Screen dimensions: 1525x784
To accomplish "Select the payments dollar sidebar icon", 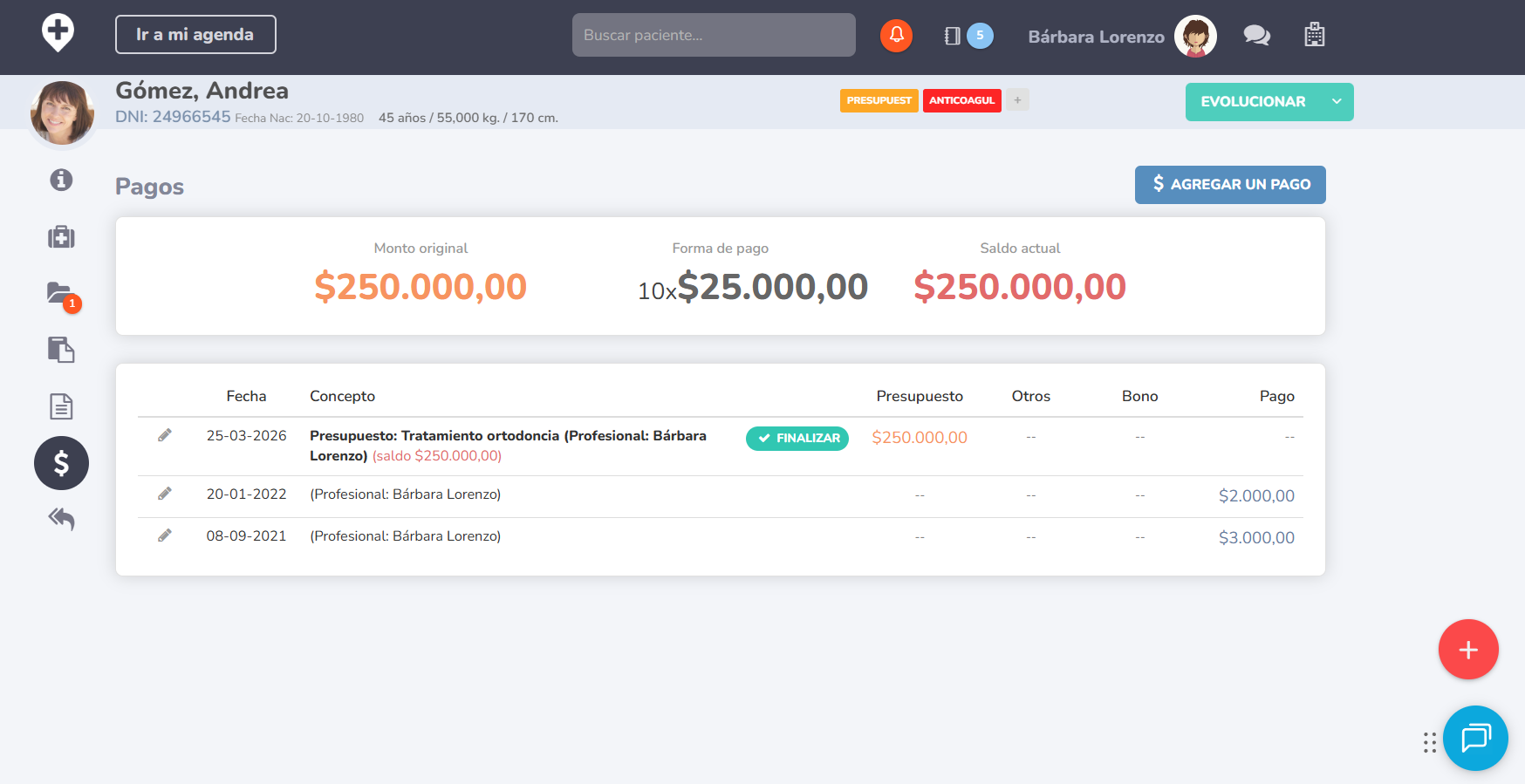I will click(61, 463).
